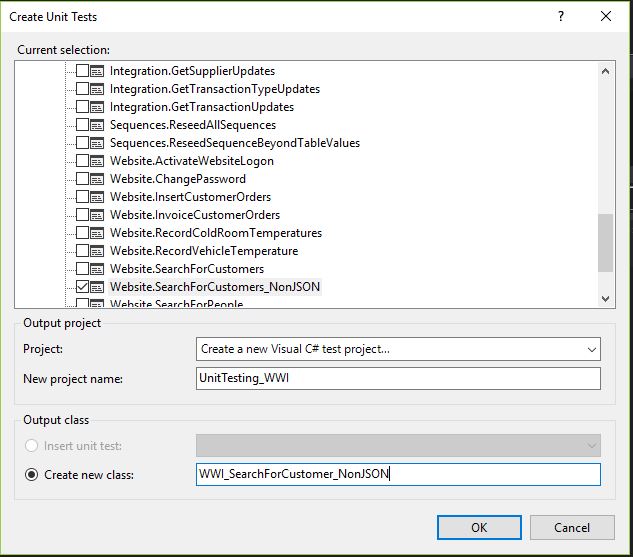Open the Project dropdown list
Screen dimensions: 633x557
[x=592, y=349]
